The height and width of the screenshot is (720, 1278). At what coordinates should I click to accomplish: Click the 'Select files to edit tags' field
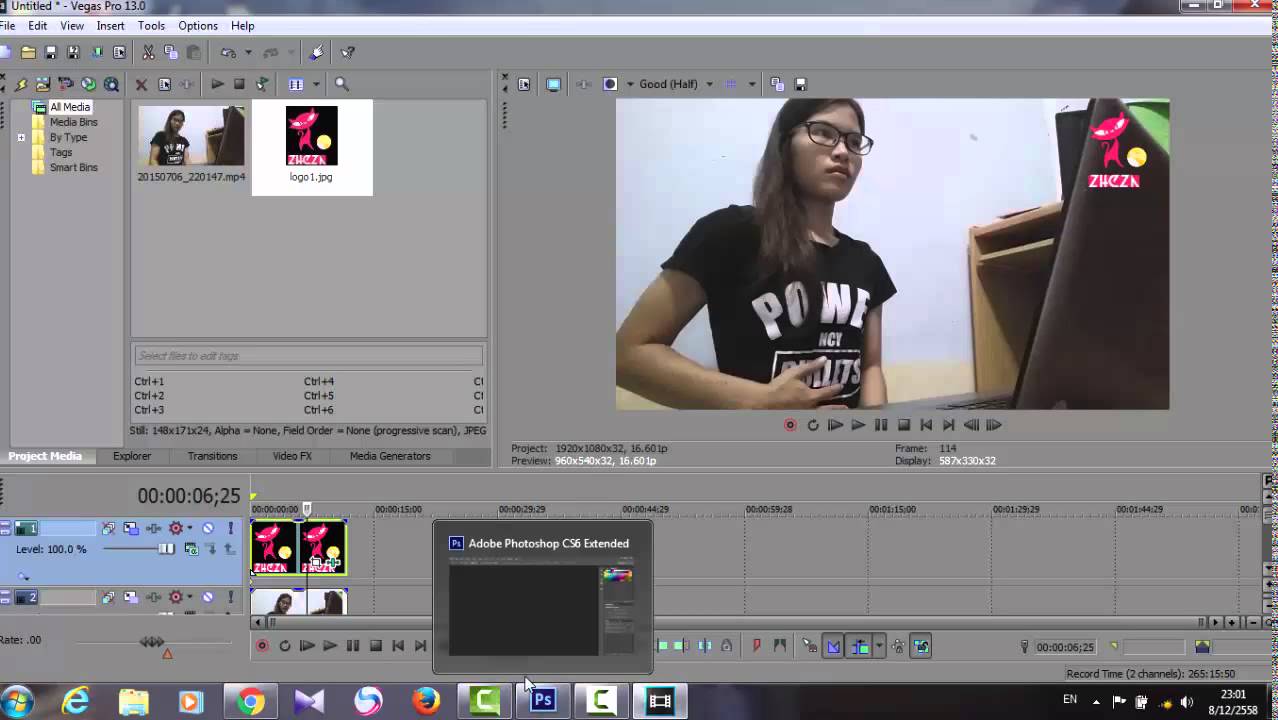click(x=309, y=356)
